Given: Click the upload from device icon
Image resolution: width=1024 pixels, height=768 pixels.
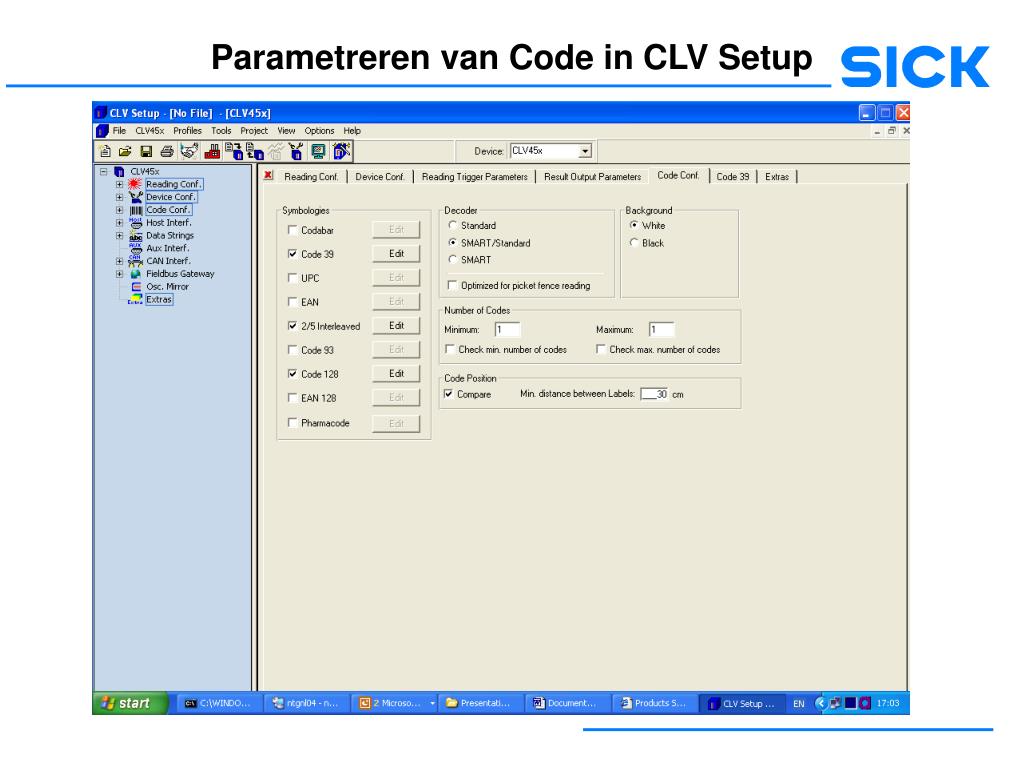Looking at the screenshot, I should pyautogui.click(x=255, y=152).
